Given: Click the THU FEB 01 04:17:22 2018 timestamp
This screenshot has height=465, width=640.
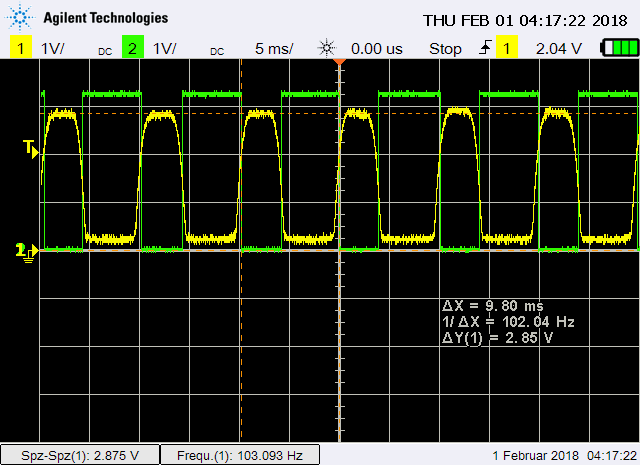Looking at the screenshot, I should (x=525, y=20).
